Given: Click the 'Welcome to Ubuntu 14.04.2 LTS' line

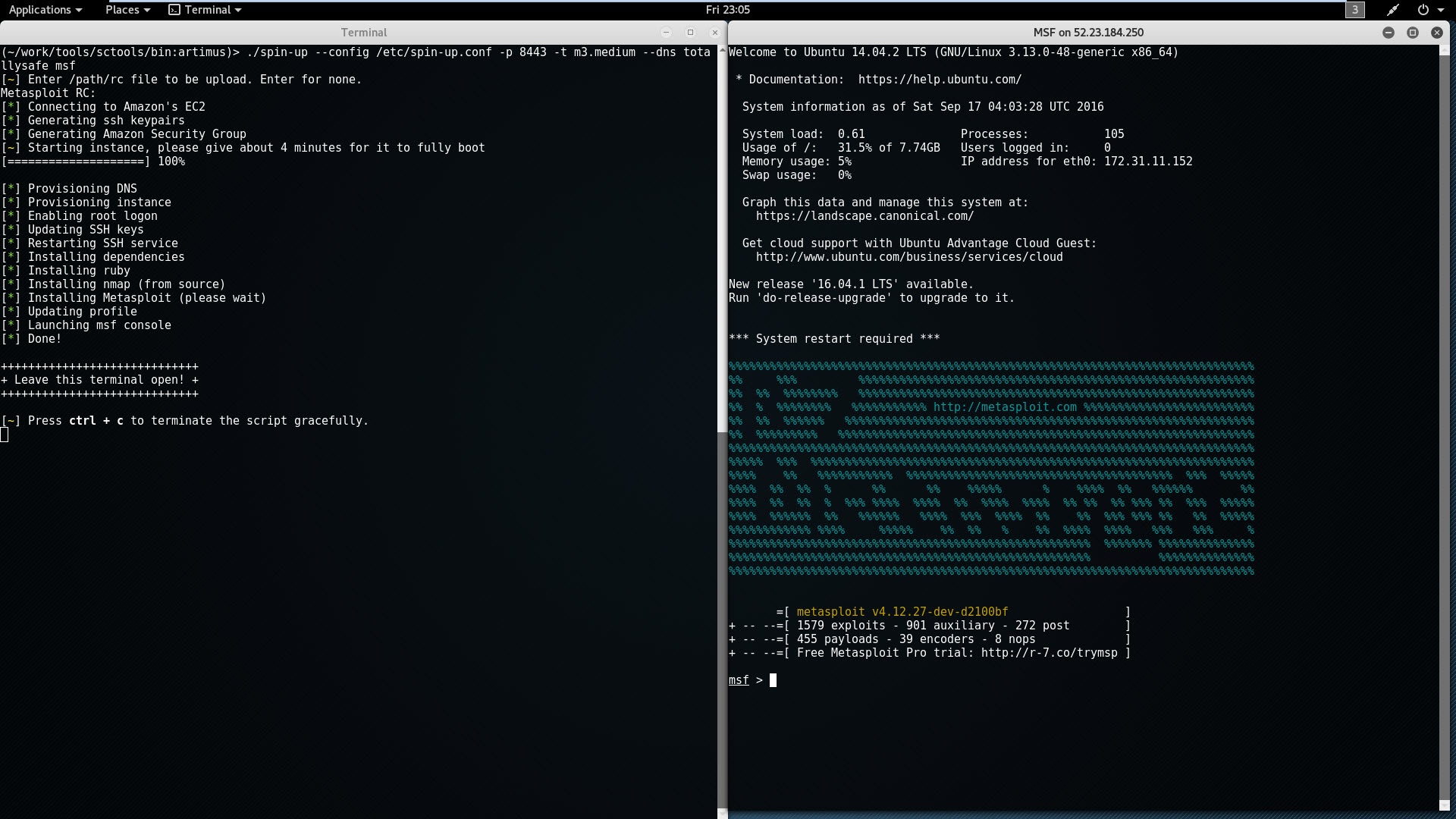Looking at the screenshot, I should click(x=953, y=52).
